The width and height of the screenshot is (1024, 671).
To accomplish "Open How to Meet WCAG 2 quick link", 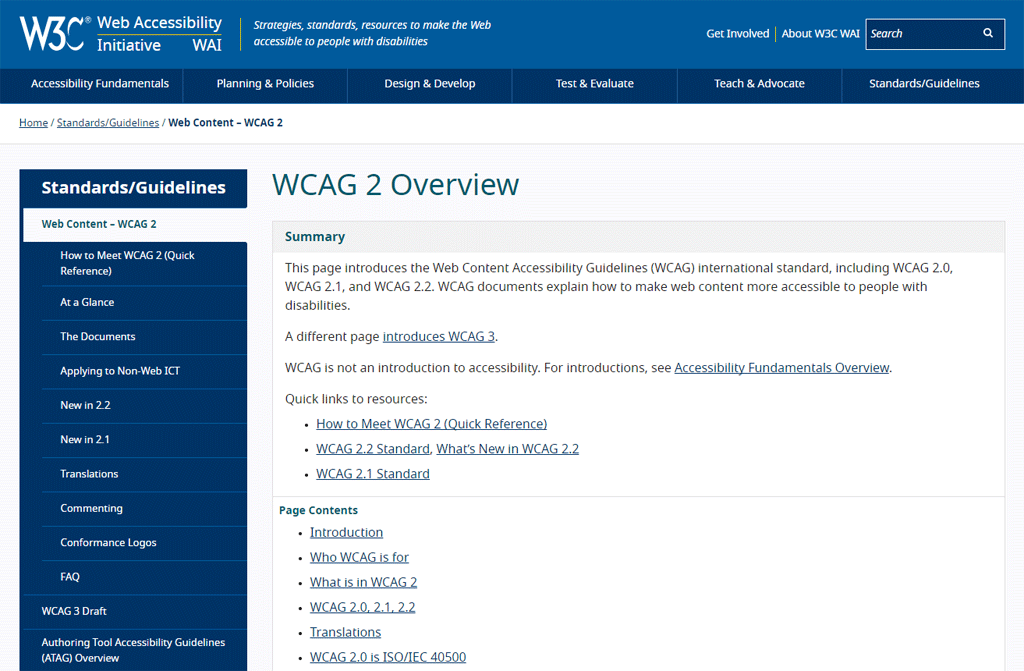I will click(431, 424).
